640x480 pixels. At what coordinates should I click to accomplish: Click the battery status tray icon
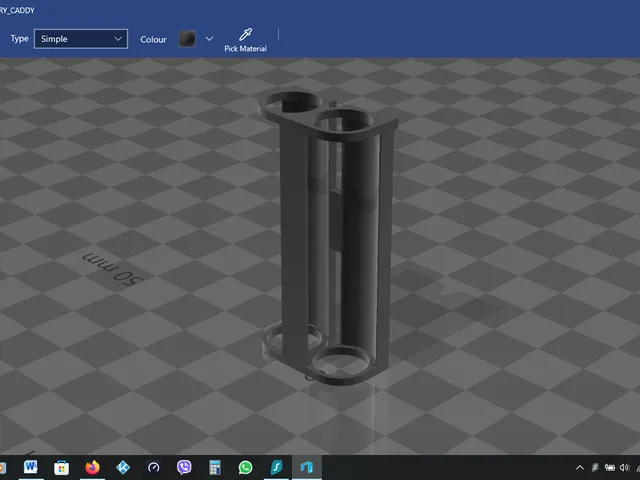610,468
